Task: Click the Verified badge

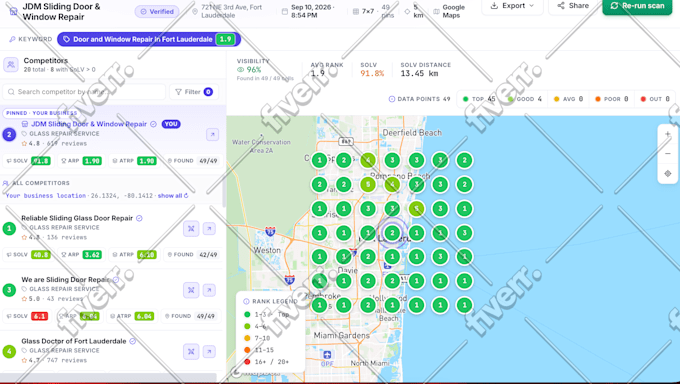Action: pos(157,12)
